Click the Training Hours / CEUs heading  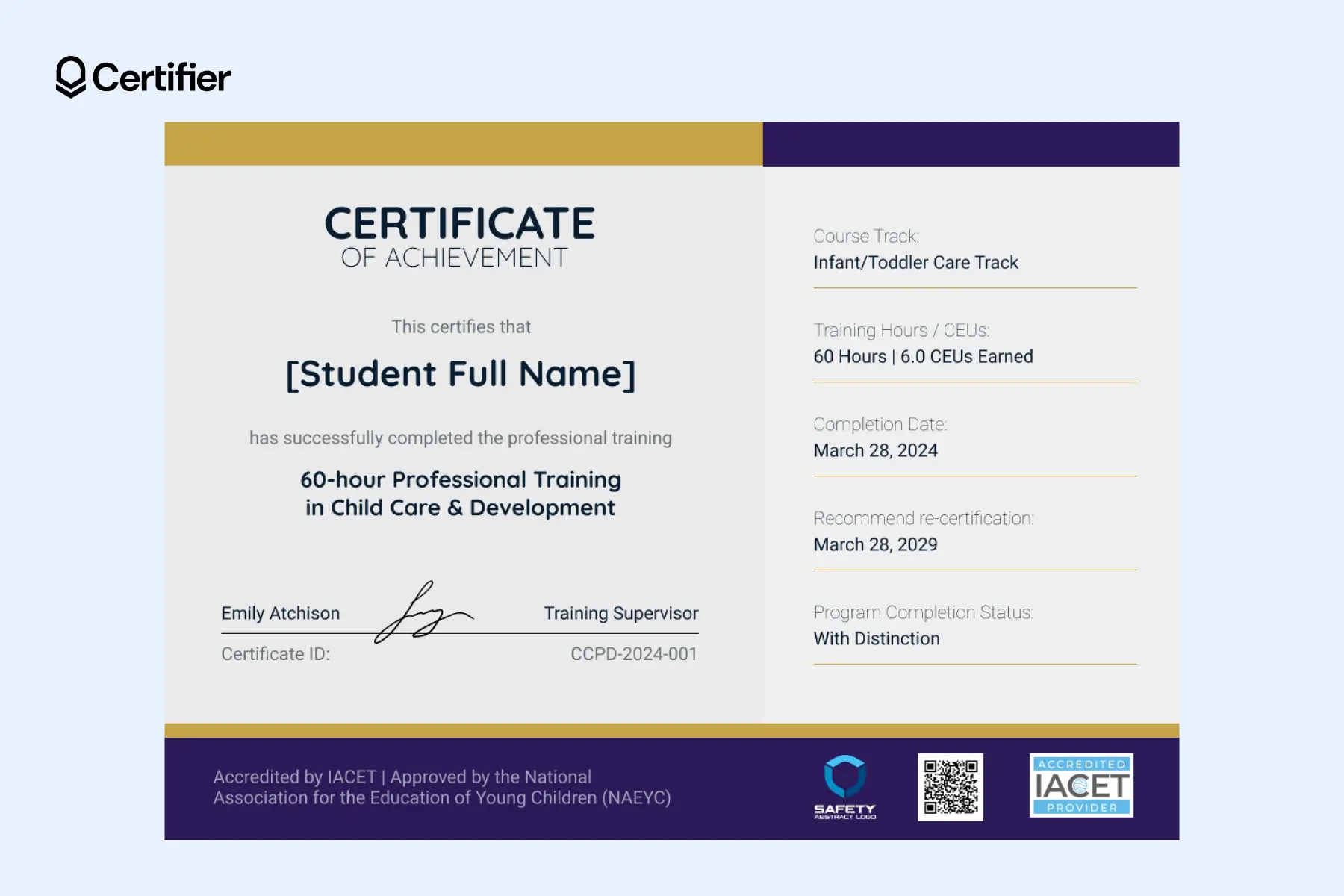point(901,329)
